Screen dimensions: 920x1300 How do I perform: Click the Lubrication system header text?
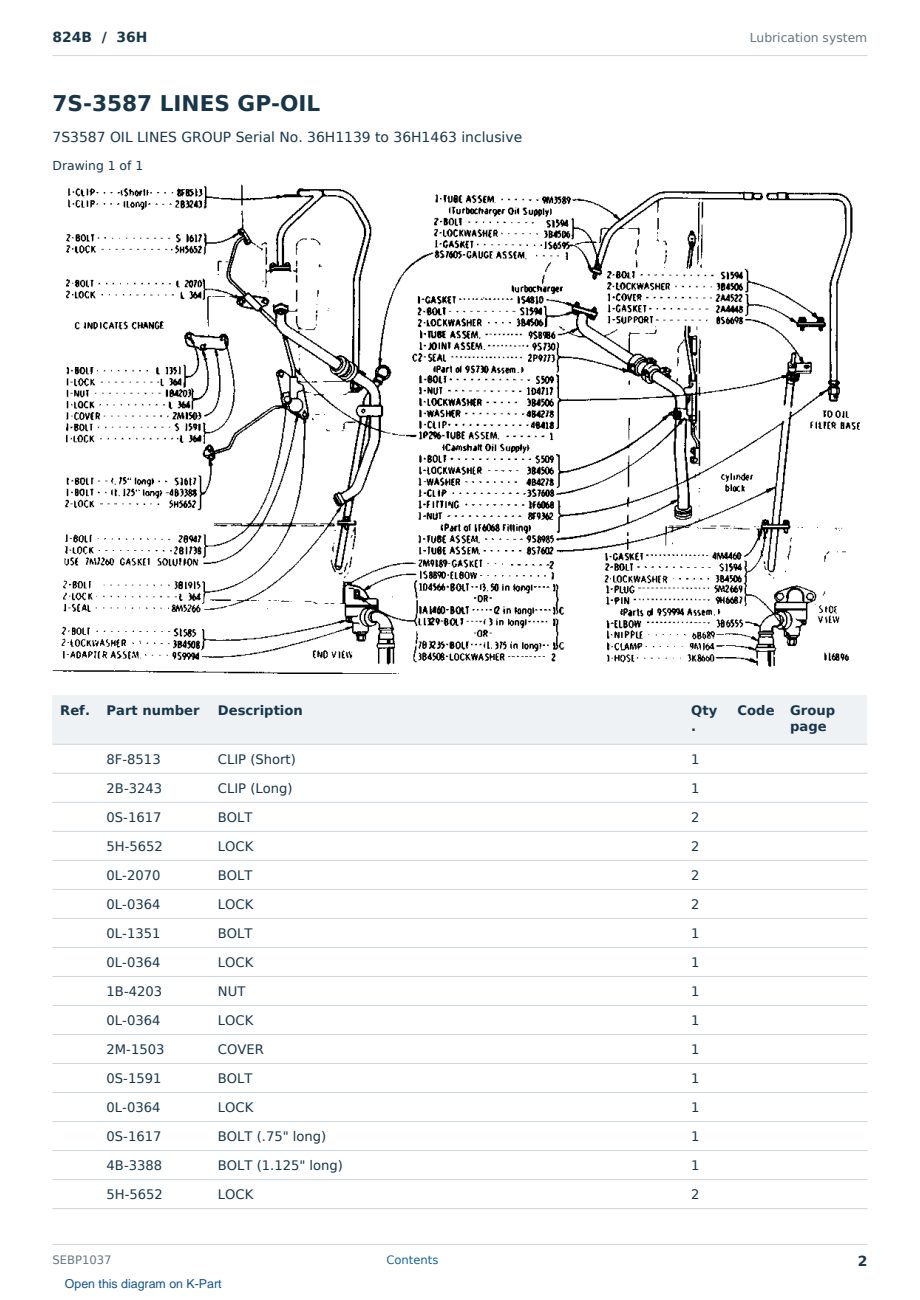tap(808, 38)
